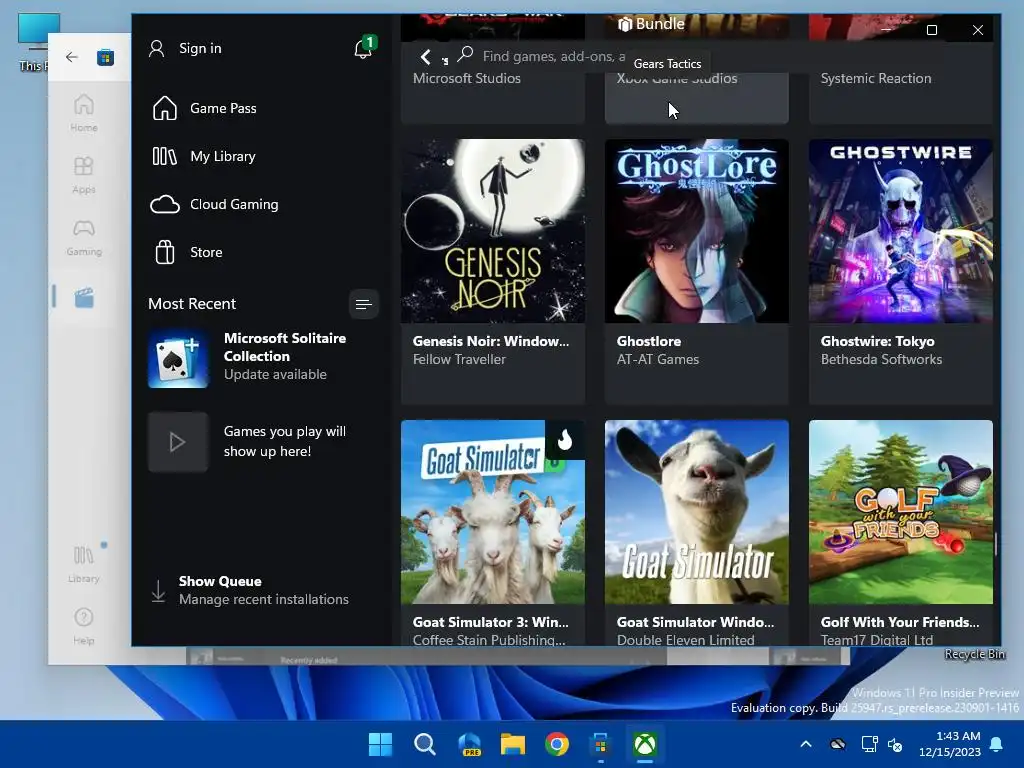This screenshot has height=768, width=1024.
Task: Click the My Library books icon
Action: click(165, 157)
